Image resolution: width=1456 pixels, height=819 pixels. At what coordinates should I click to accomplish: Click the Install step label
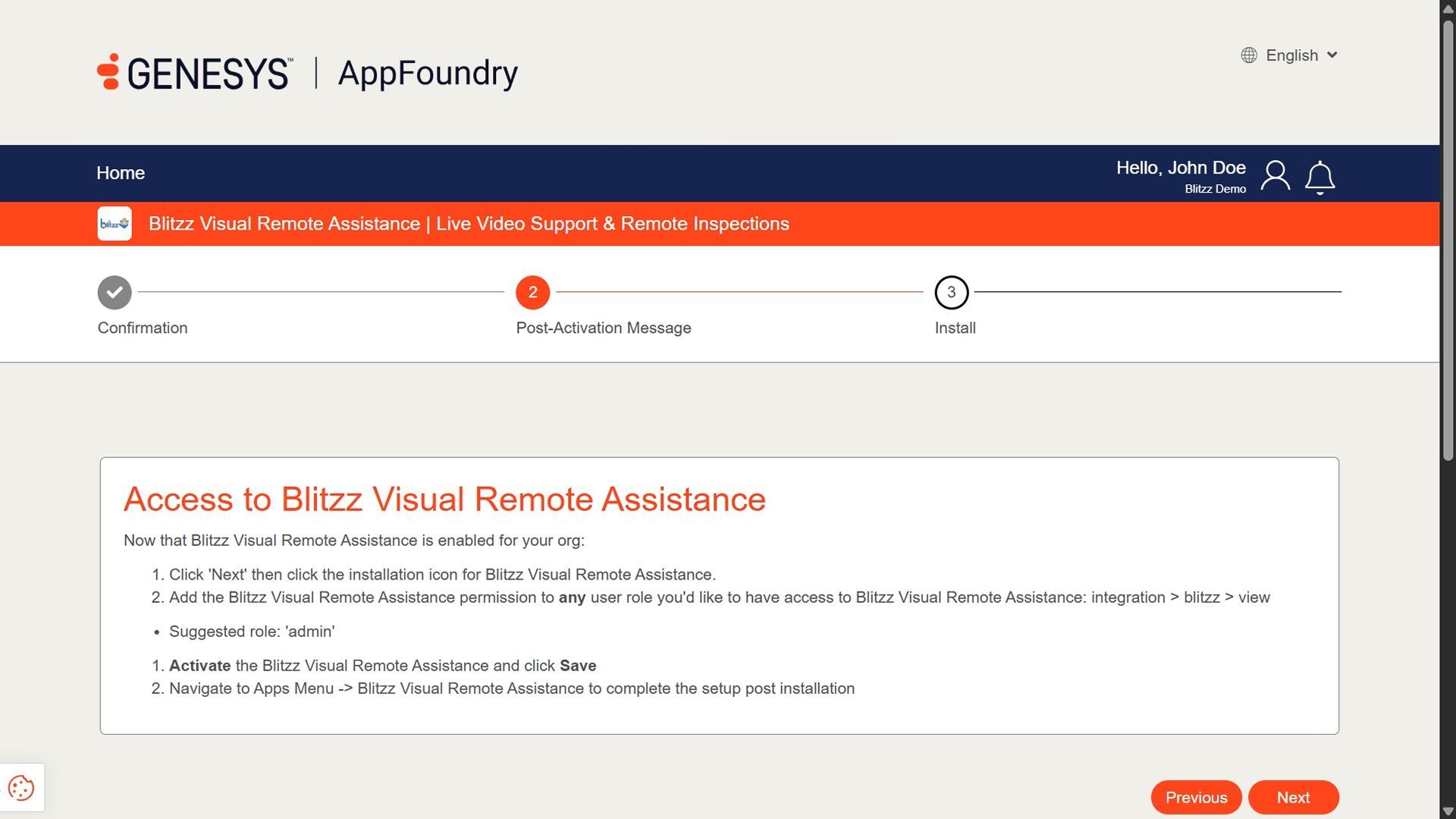pos(955,328)
